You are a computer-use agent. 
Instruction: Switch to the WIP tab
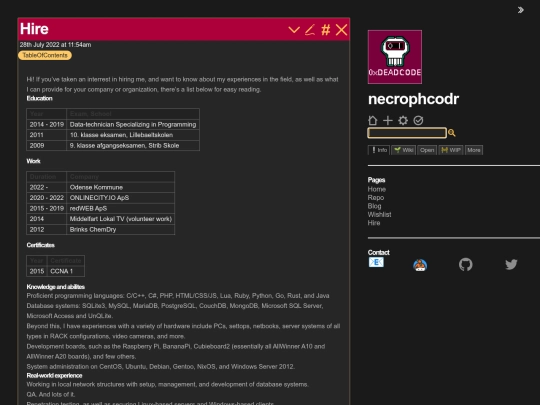point(451,150)
